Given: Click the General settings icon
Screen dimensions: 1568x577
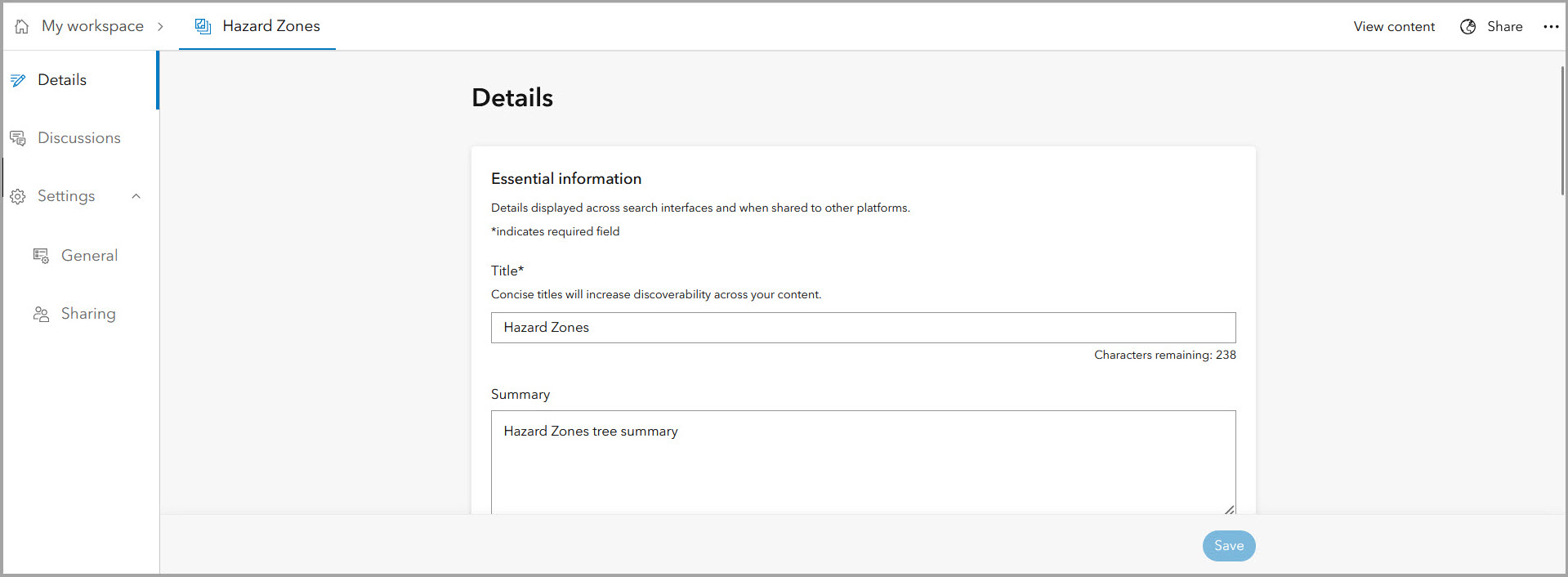Looking at the screenshot, I should click(x=41, y=256).
